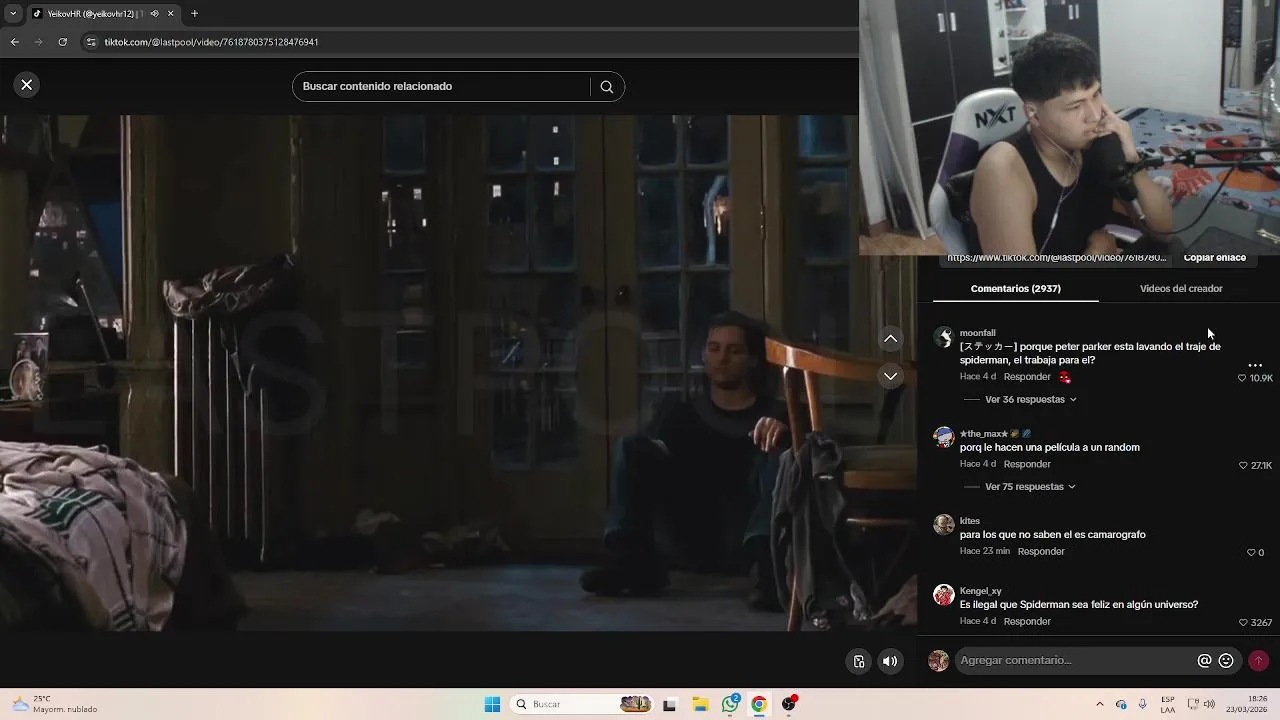Go to the previous video with up arrow
The image size is (1280, 720).
891,339
